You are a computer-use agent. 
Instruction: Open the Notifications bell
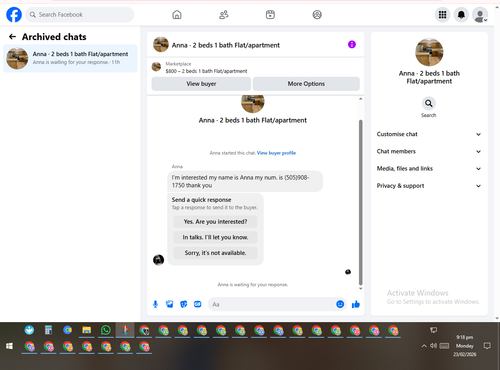[x=461, y=15]
